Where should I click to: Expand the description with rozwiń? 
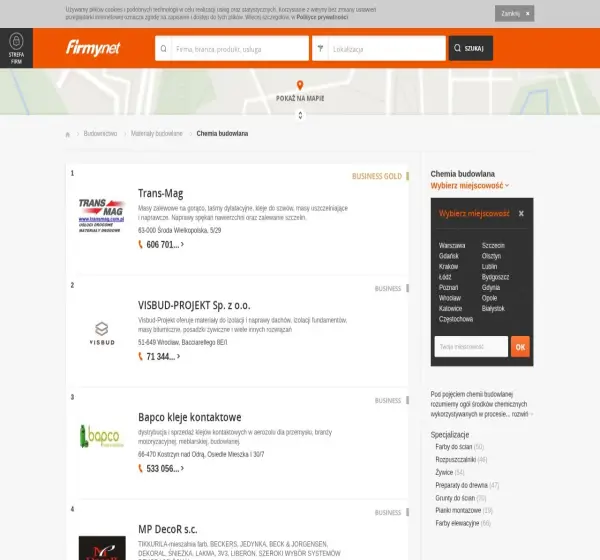(521, 414)
